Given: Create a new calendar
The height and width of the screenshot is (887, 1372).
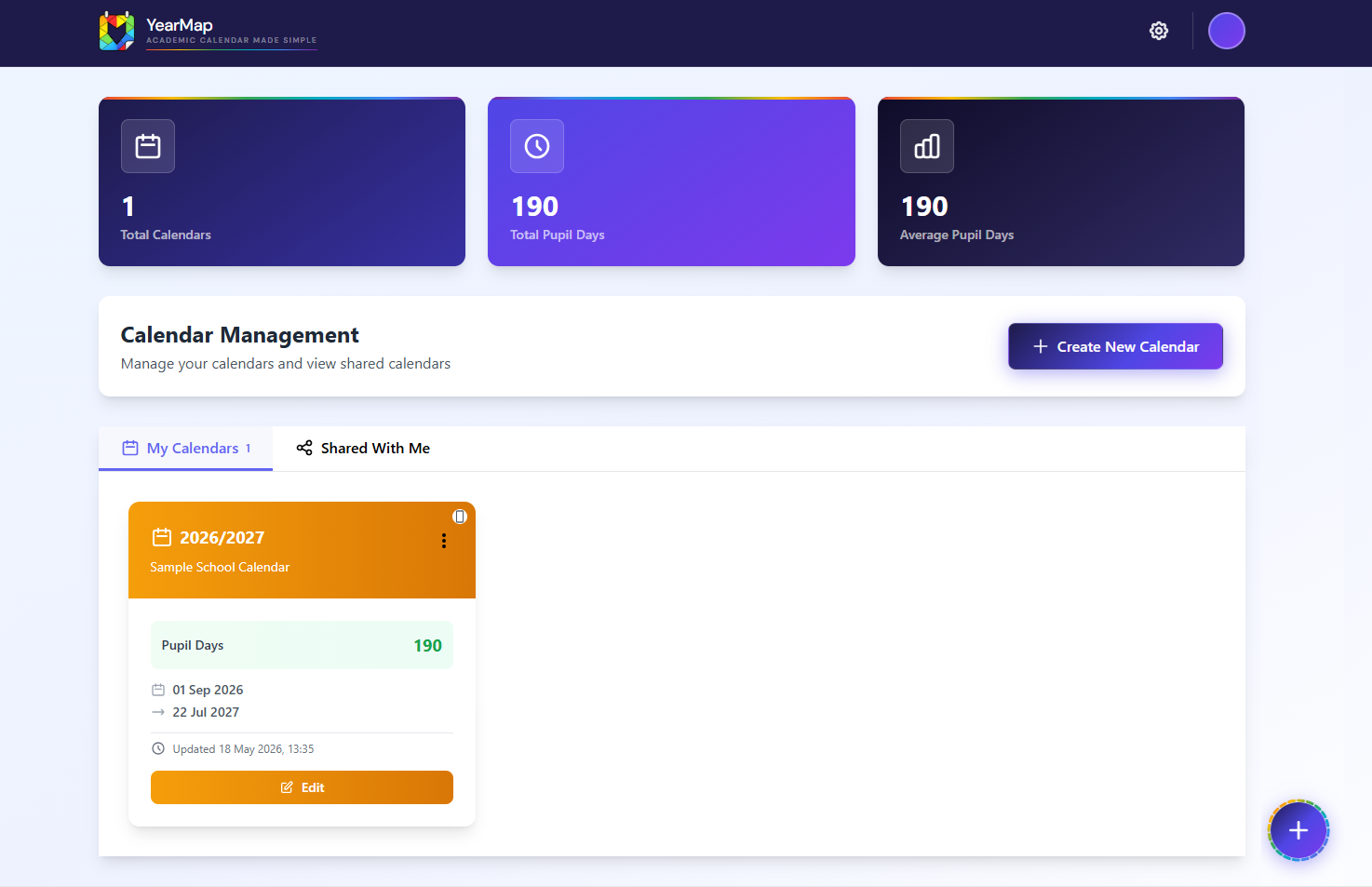Looking at the screenshot, I should 1115,346.
